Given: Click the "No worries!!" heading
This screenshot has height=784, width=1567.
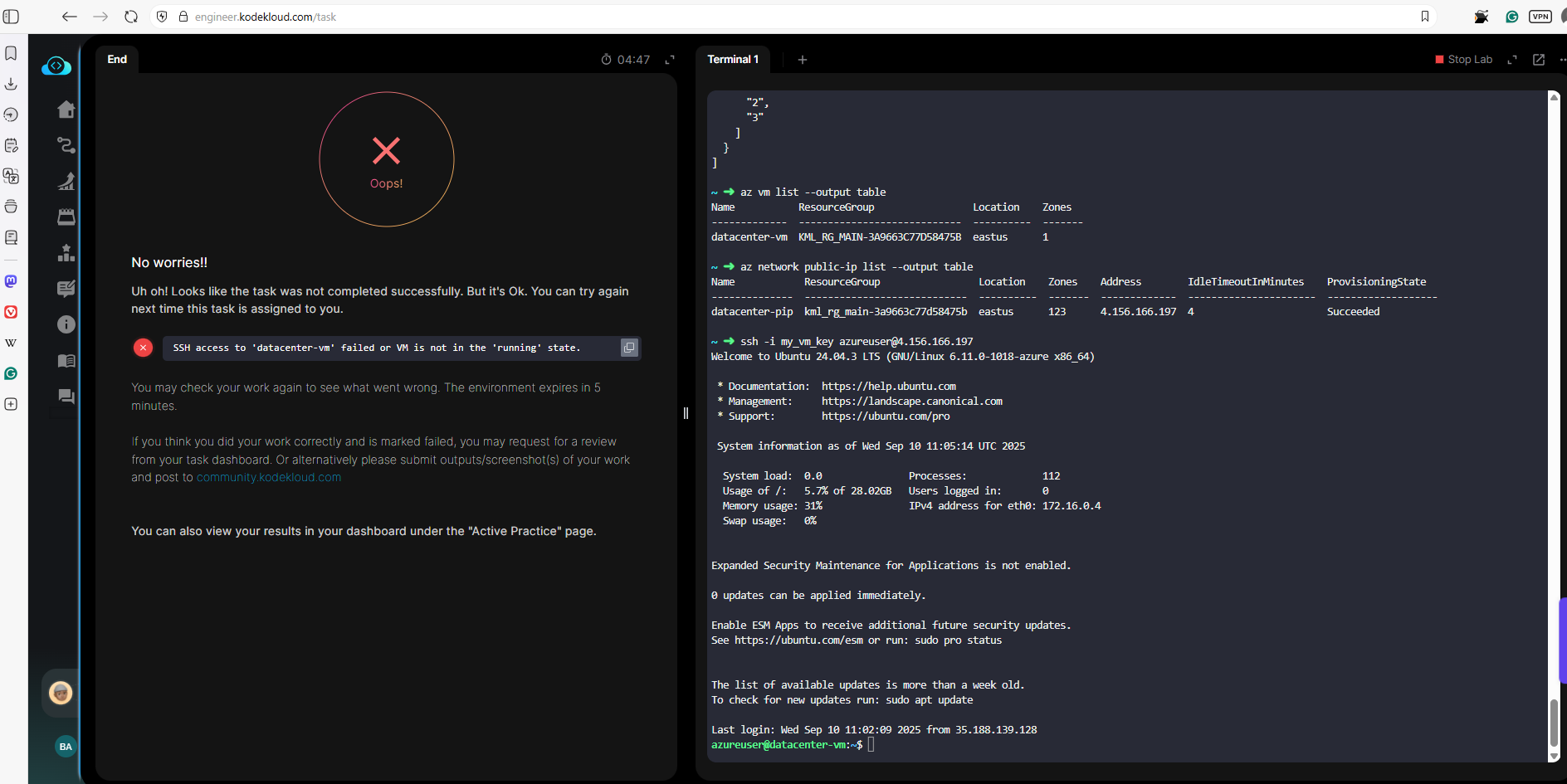Looking at the screenshot, I should pos(169,262).
